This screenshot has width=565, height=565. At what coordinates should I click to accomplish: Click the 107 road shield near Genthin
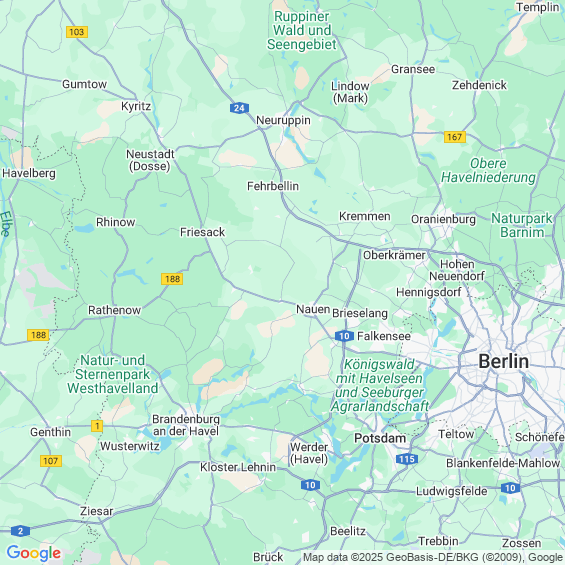coord(51,461)
